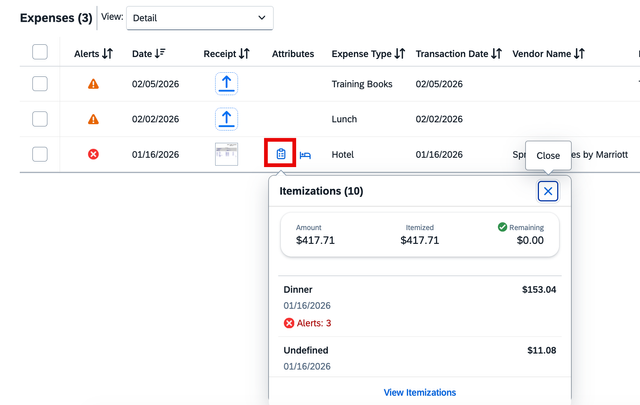Image resolution: width=640 pixels, height=405 pixels.
Task: Click the Attributes column header
Action: coord(293,54)
